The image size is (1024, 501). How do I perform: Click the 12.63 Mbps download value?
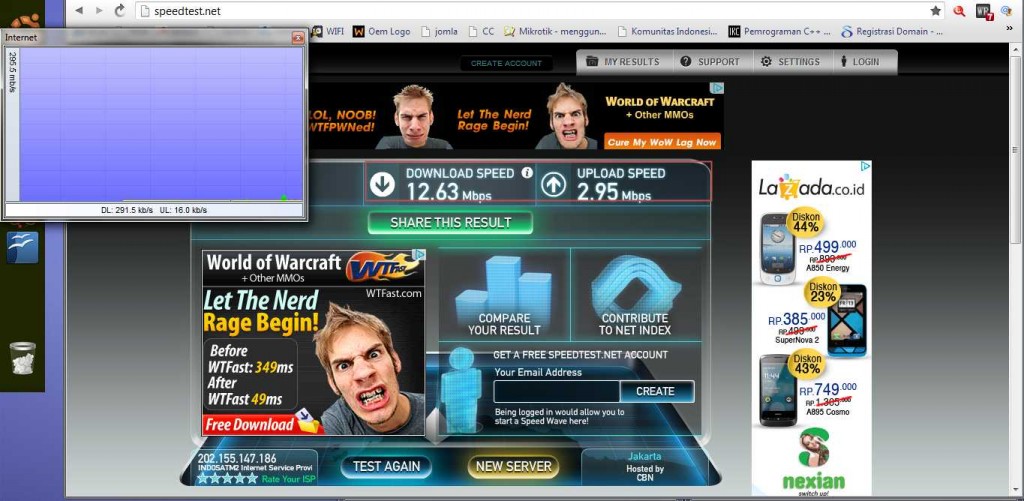pyautogui.click(x=449, y=193)
